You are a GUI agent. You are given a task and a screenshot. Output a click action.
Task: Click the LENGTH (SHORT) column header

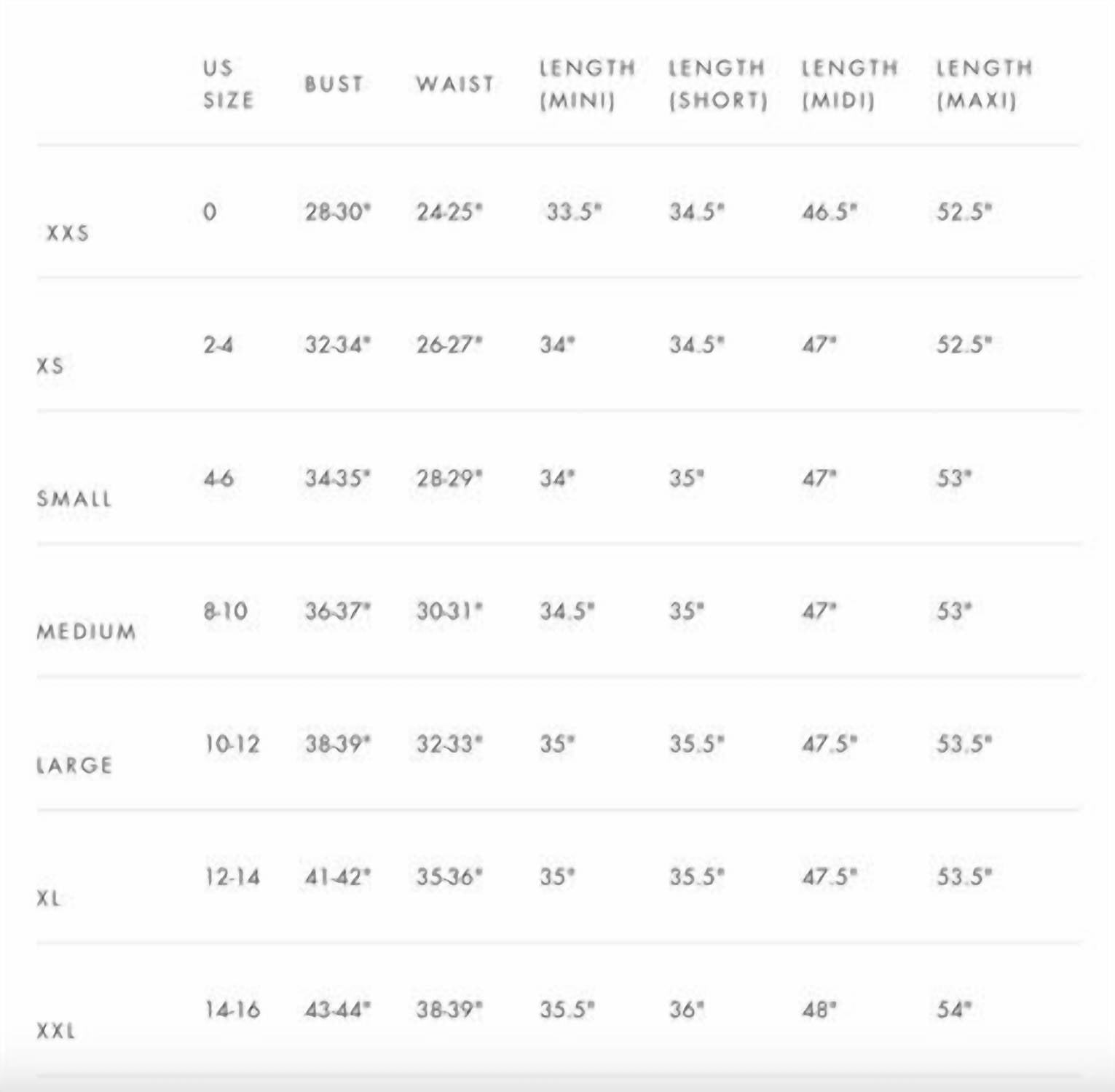[717, 84]
